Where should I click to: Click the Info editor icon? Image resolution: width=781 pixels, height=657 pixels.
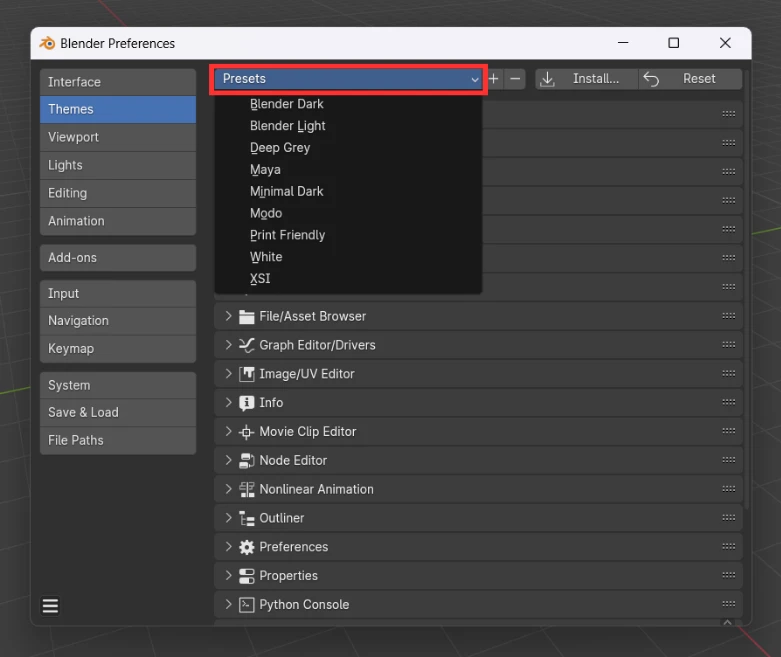coord(247,403)
